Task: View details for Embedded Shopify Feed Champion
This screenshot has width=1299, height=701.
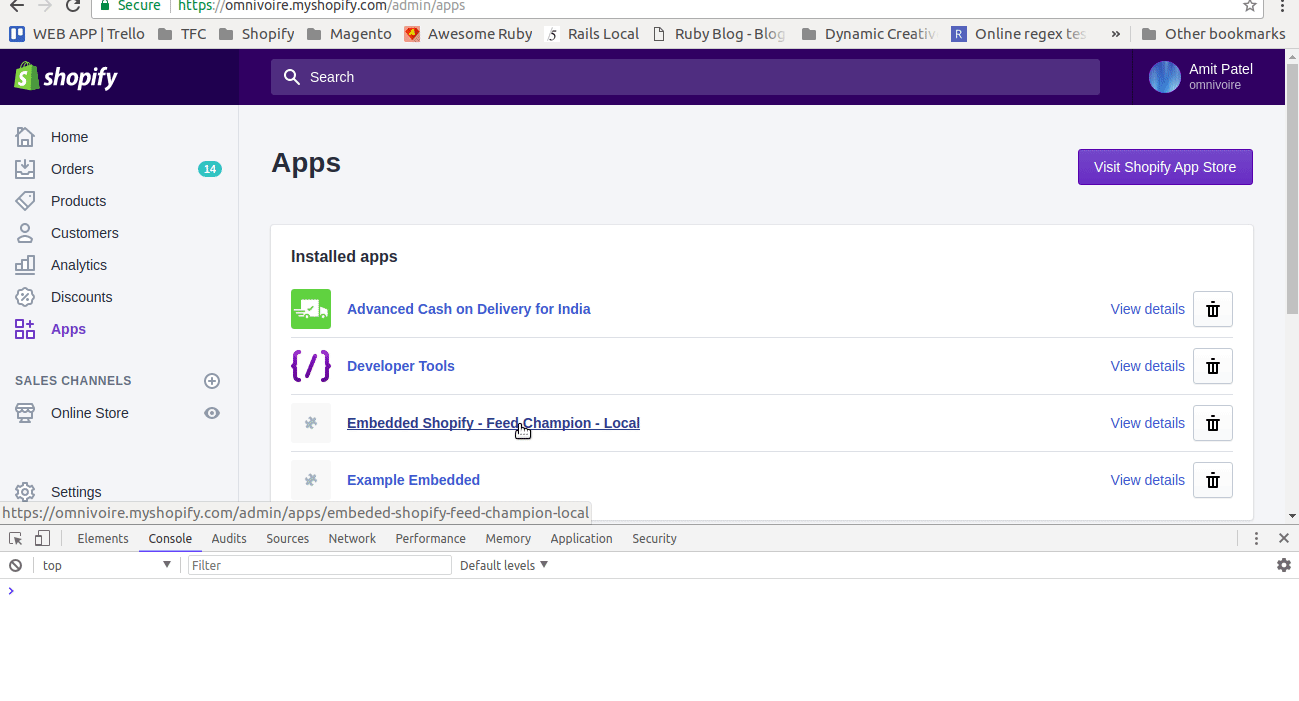Action: 1147,423
